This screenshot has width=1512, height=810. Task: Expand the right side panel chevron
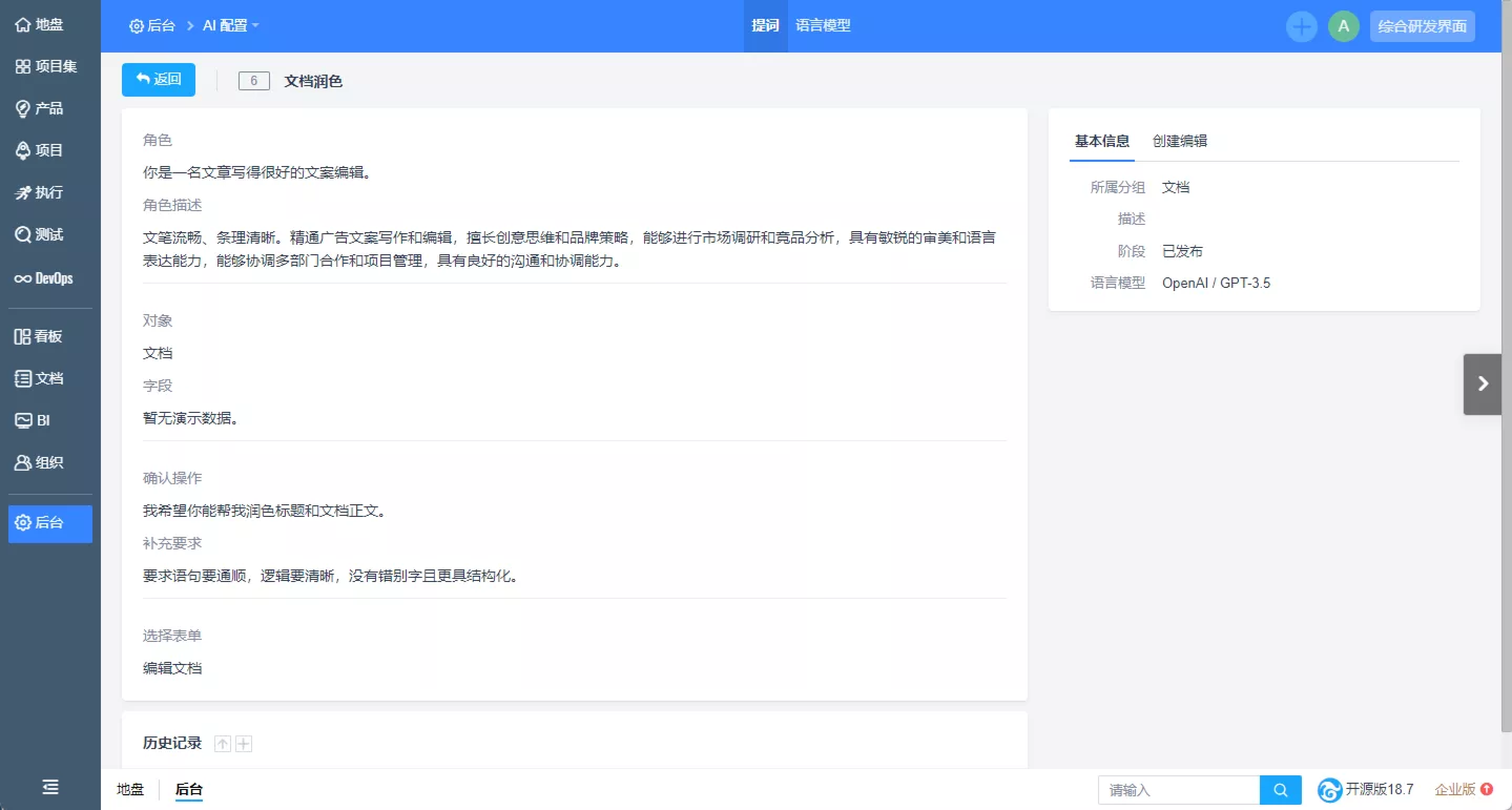click(1482, 384)
